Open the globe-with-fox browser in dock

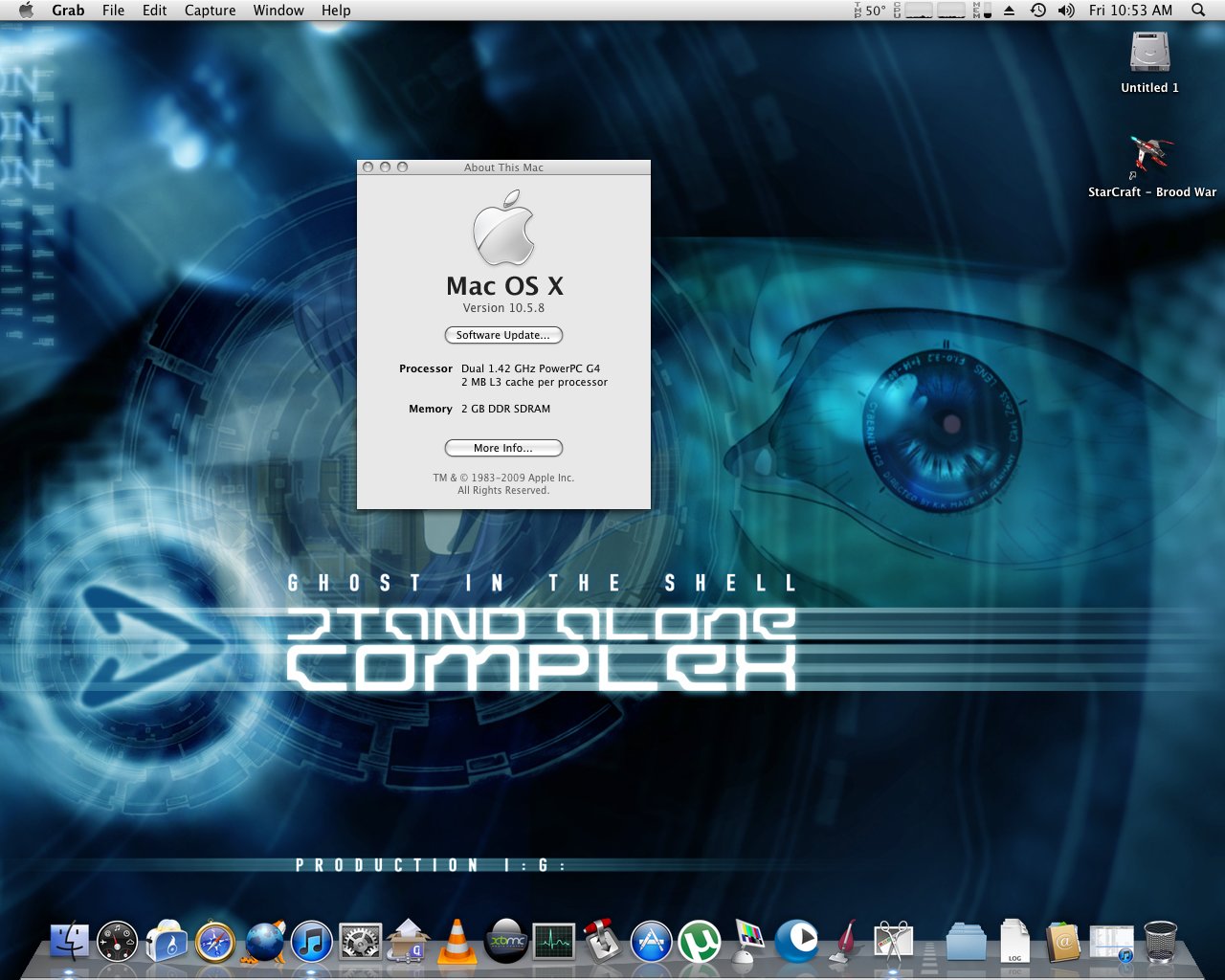(264, 943)
